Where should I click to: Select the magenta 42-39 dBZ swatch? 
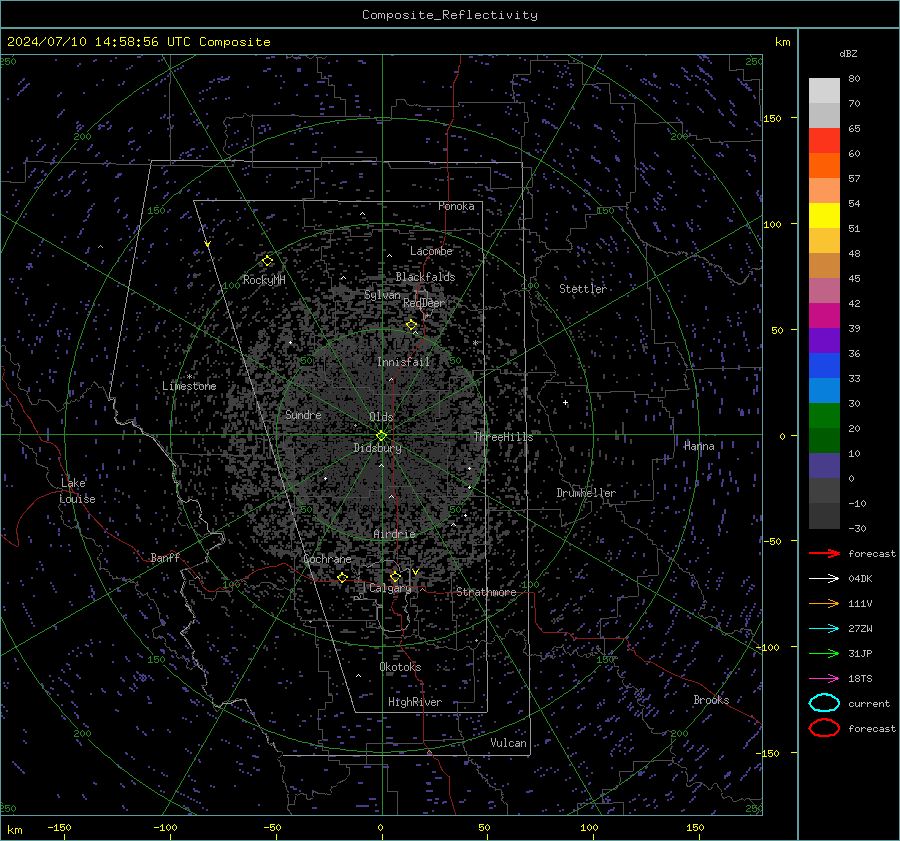[824, 316]
